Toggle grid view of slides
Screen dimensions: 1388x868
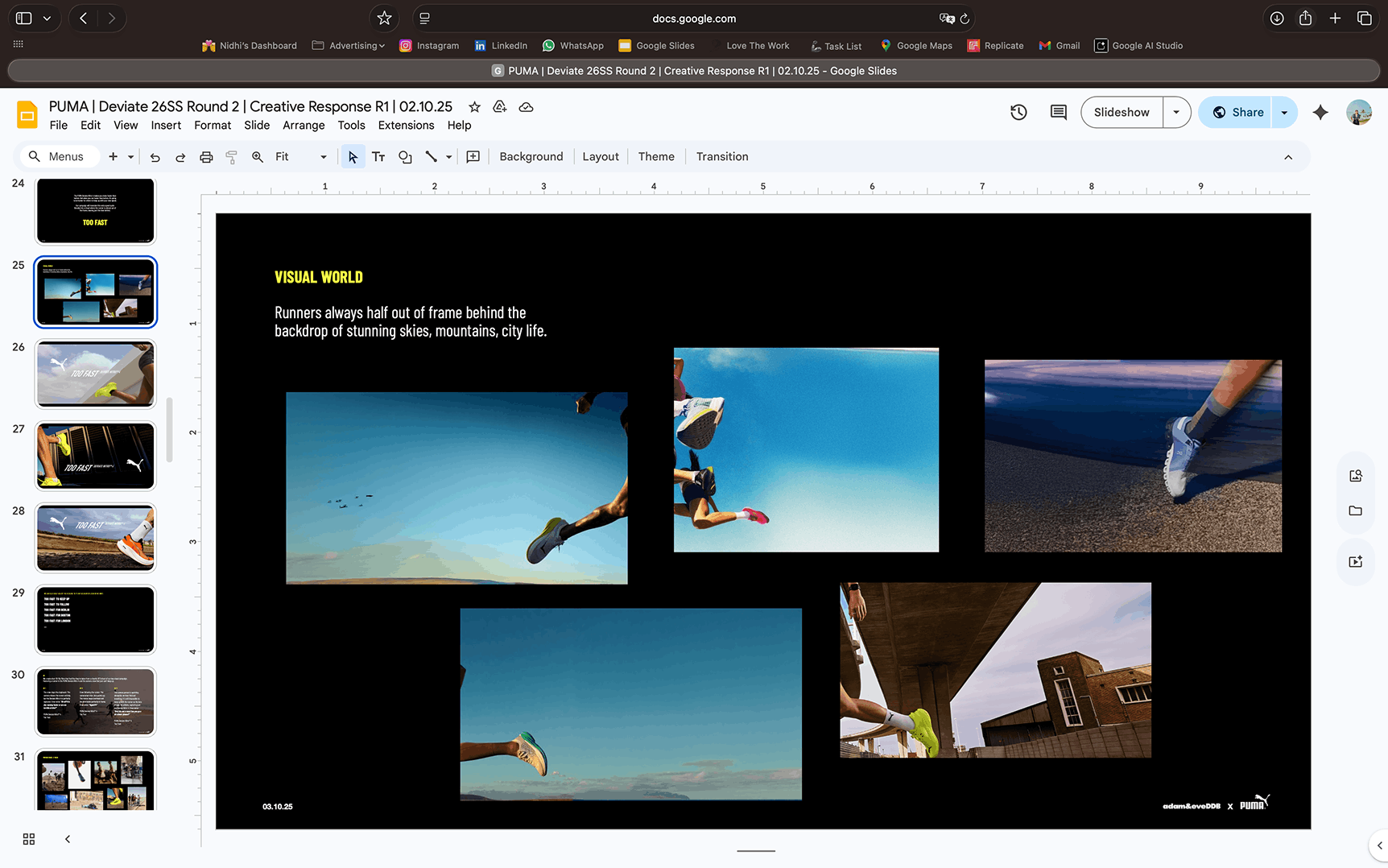pyautogui.click(x=29, y=839)
